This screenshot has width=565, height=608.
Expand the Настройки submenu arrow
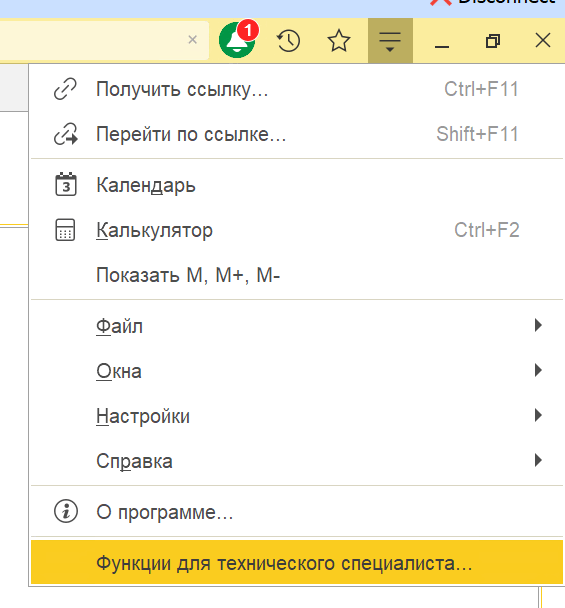click(x=538, y=415)
